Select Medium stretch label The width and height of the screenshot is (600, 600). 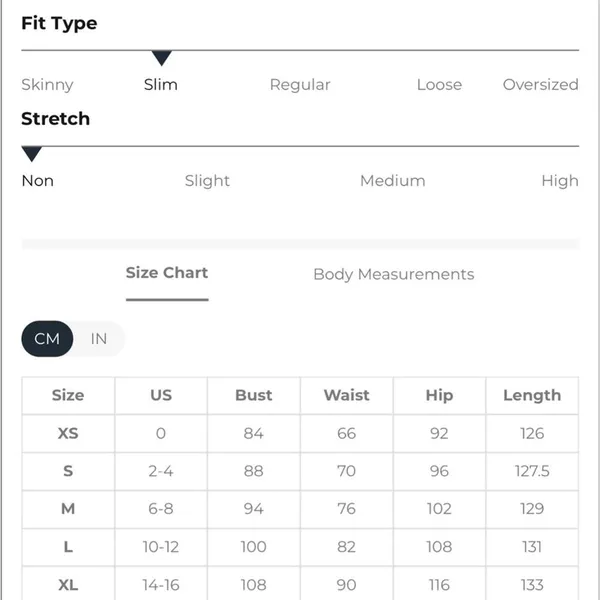[x=393, y=181]
